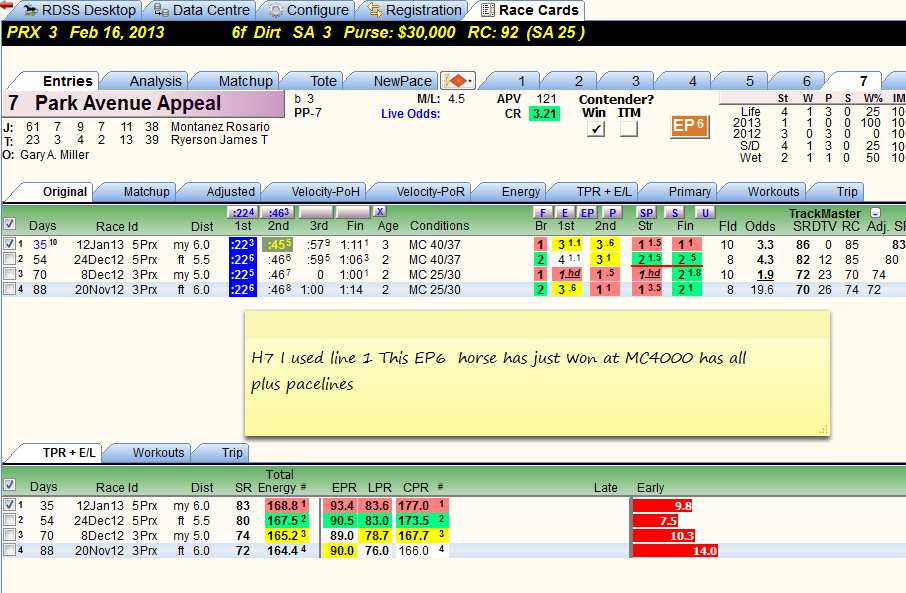Click the blank Fin fraction button
Image resolution: width=906 pixels, height=593 pixels.
pos(352,212)
